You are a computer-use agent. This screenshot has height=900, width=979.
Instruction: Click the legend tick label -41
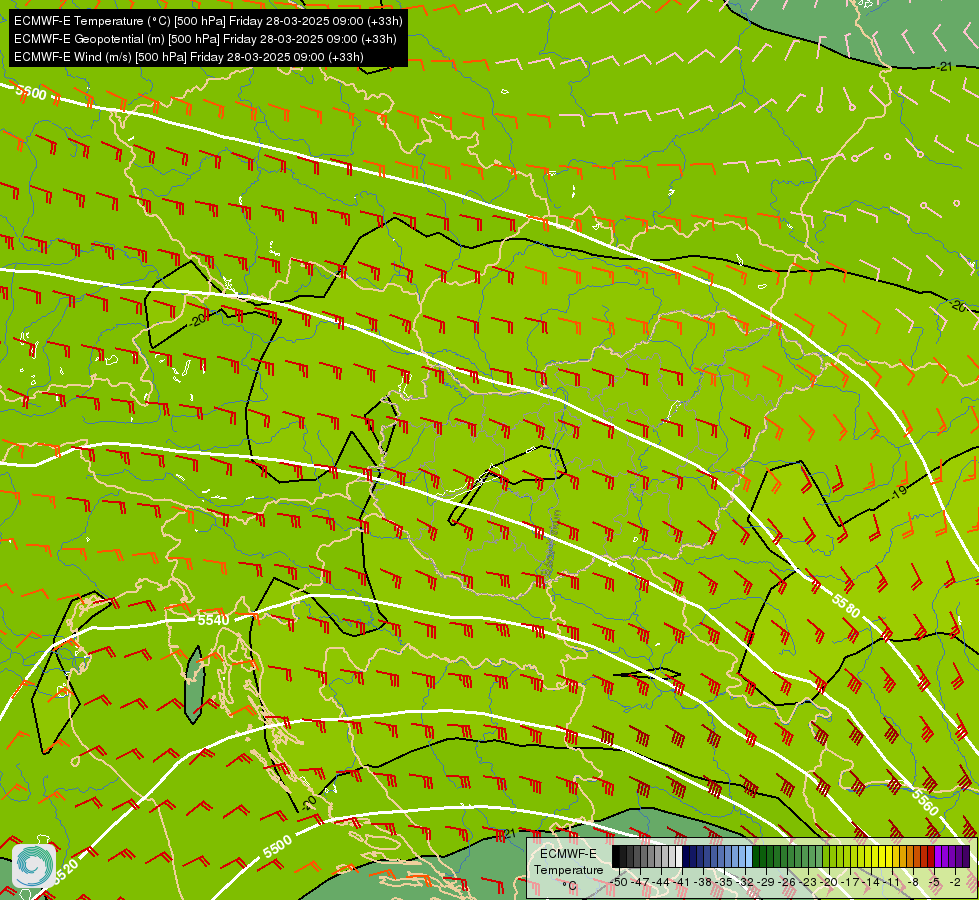(x=682, y=882)
